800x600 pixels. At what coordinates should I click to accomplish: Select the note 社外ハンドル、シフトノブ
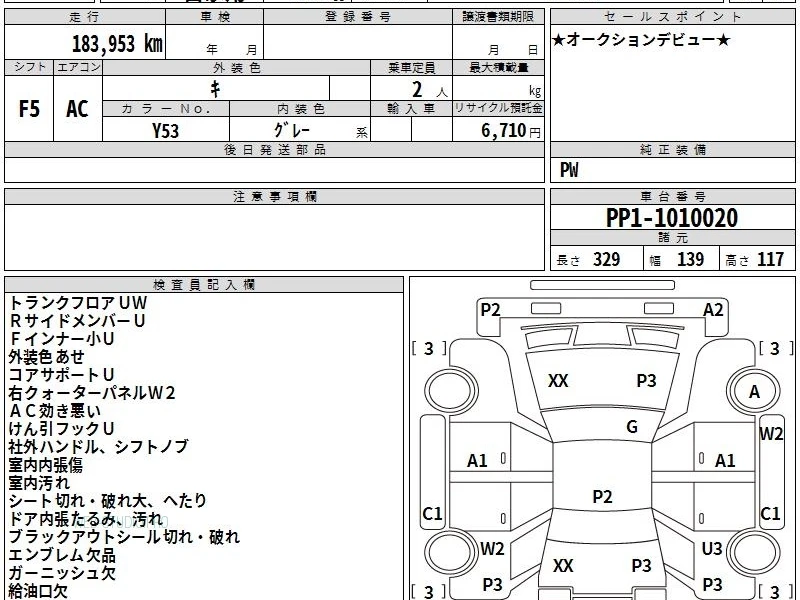coord(98,447)
